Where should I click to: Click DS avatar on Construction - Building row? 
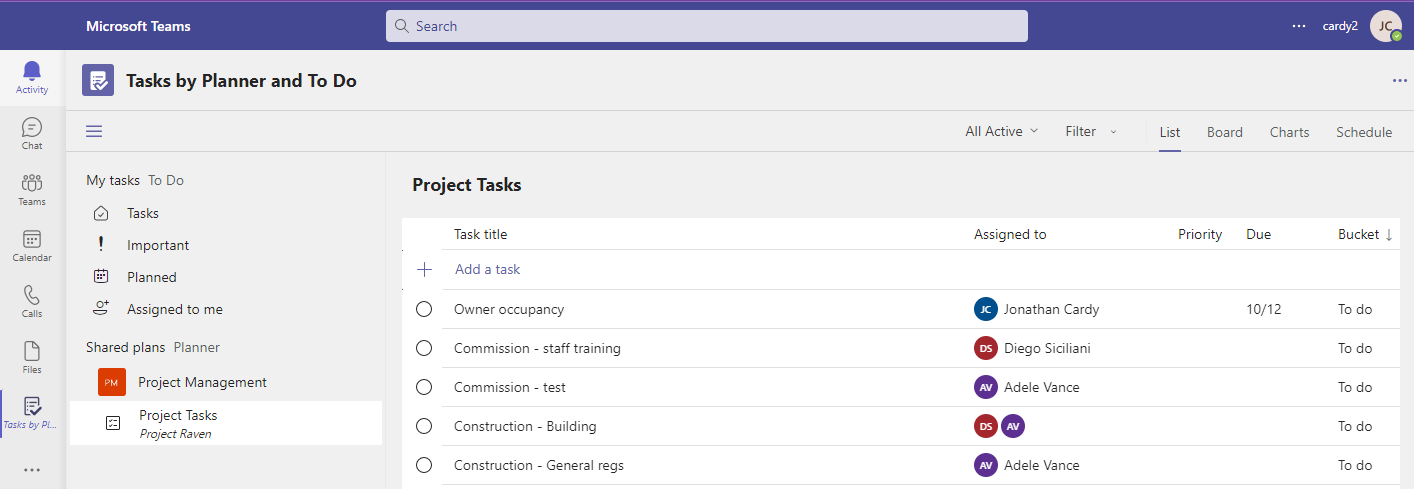pyautogui.click(x=986, y=426)
